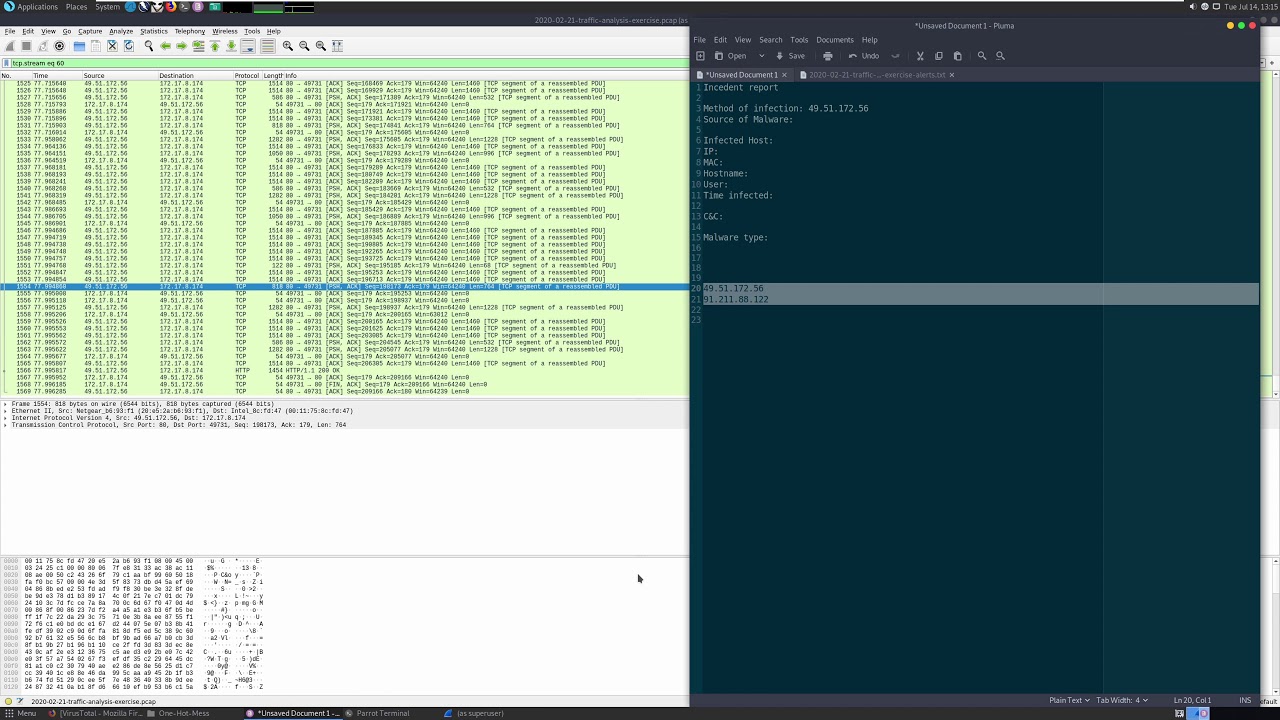This screenshot has height=720, width=1280.
Task: Click Wireshark's stop capture square icon
Action: 26,46
